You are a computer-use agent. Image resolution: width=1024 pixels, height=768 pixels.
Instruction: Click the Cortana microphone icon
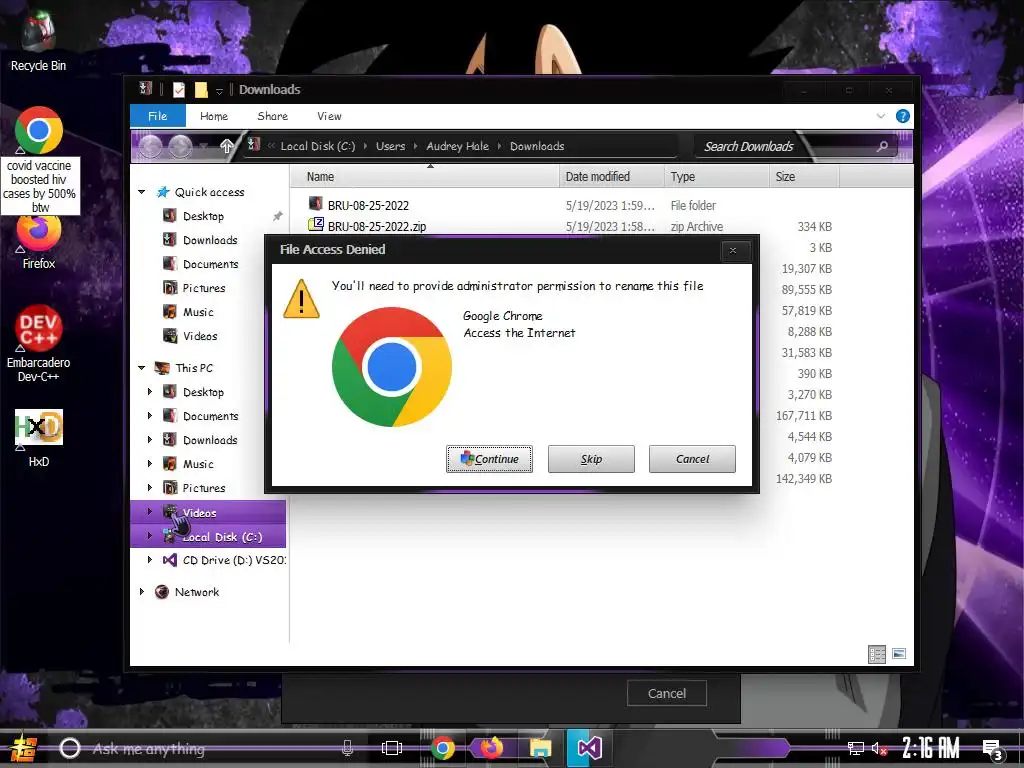coord(347,748)
